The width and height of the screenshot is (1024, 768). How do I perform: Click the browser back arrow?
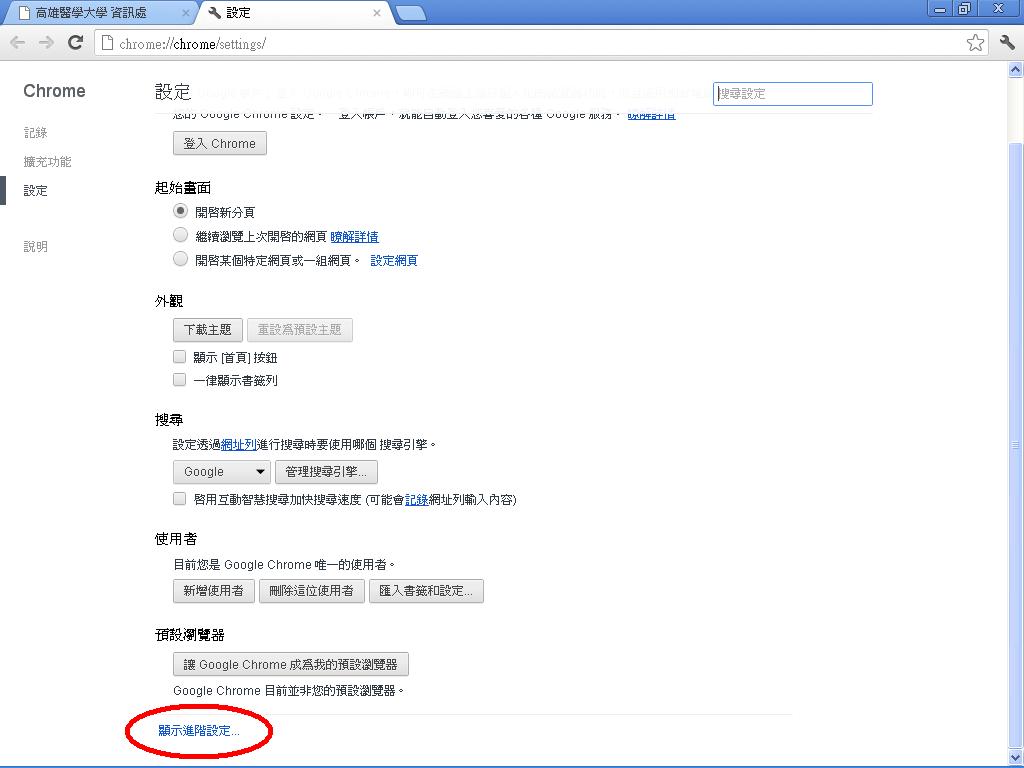tap(18, 43)
